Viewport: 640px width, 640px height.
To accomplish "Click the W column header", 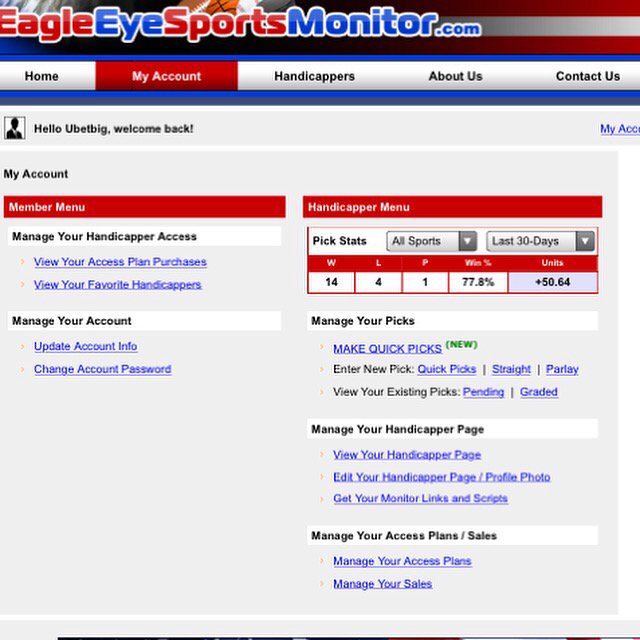I will 331,263.
